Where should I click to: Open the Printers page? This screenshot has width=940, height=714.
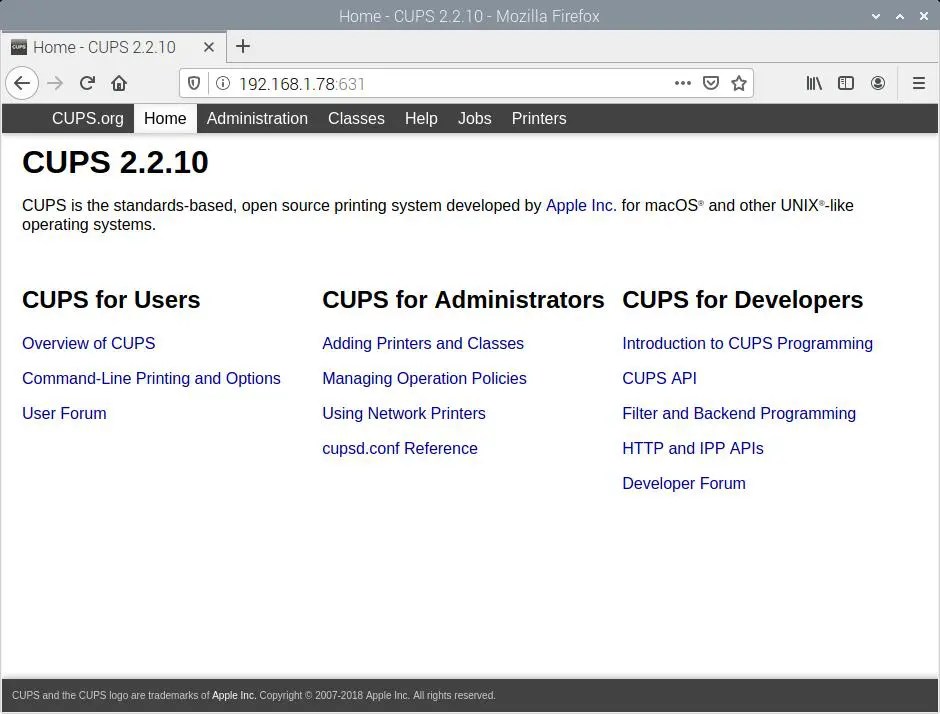click(539, 118)
